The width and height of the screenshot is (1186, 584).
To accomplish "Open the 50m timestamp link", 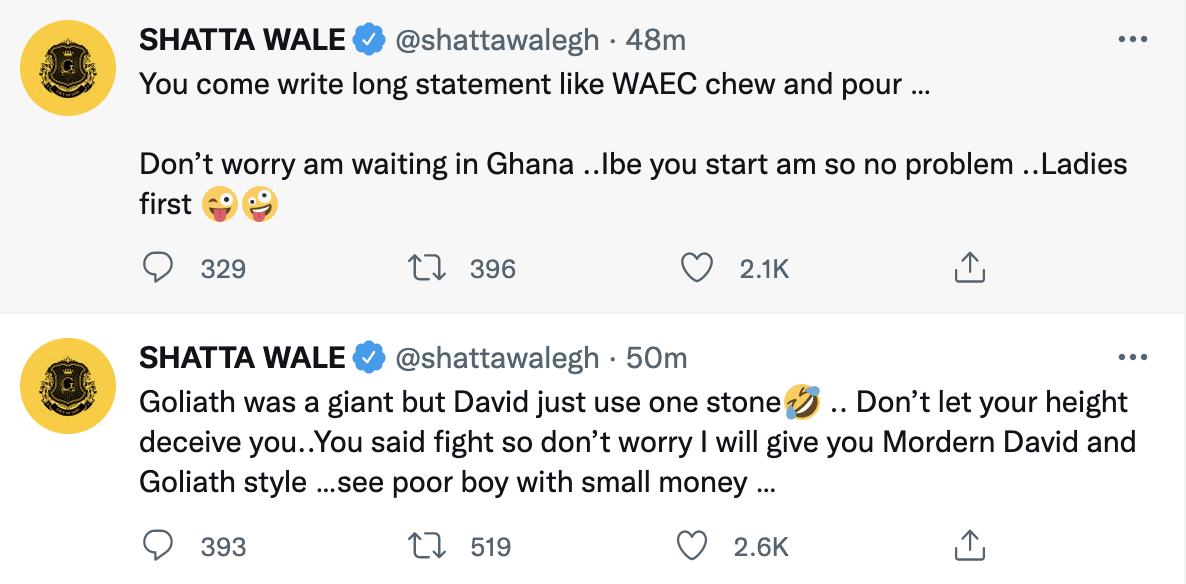I will (x=656, y=357).
